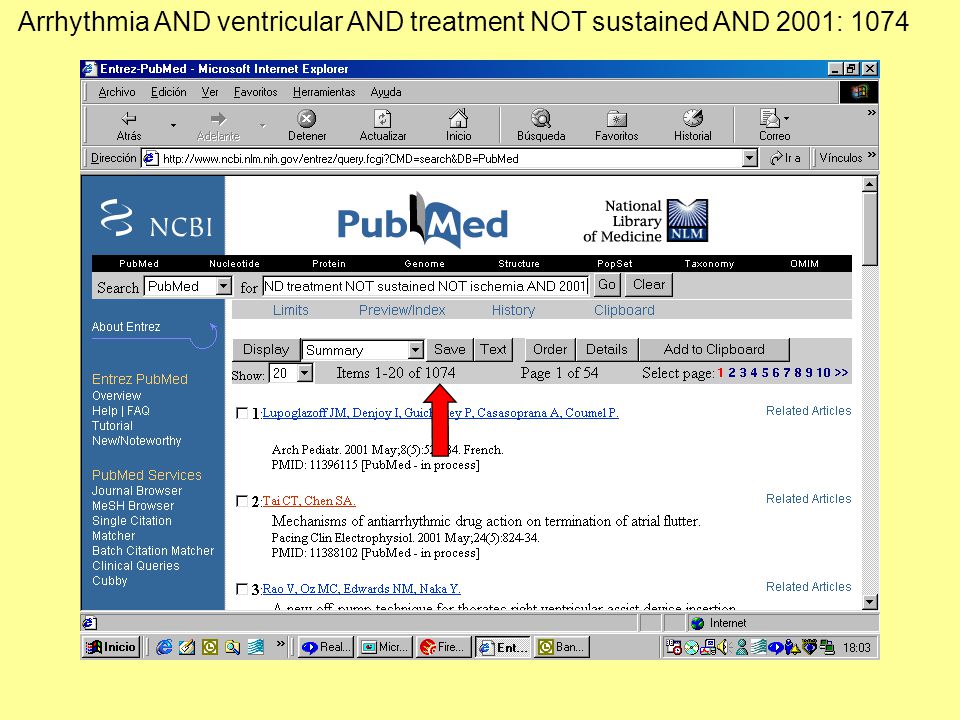This screenshot has height=720, width=960.
Task: Click the vertical scrollbar thumb
Action: (x=869, y=229)
